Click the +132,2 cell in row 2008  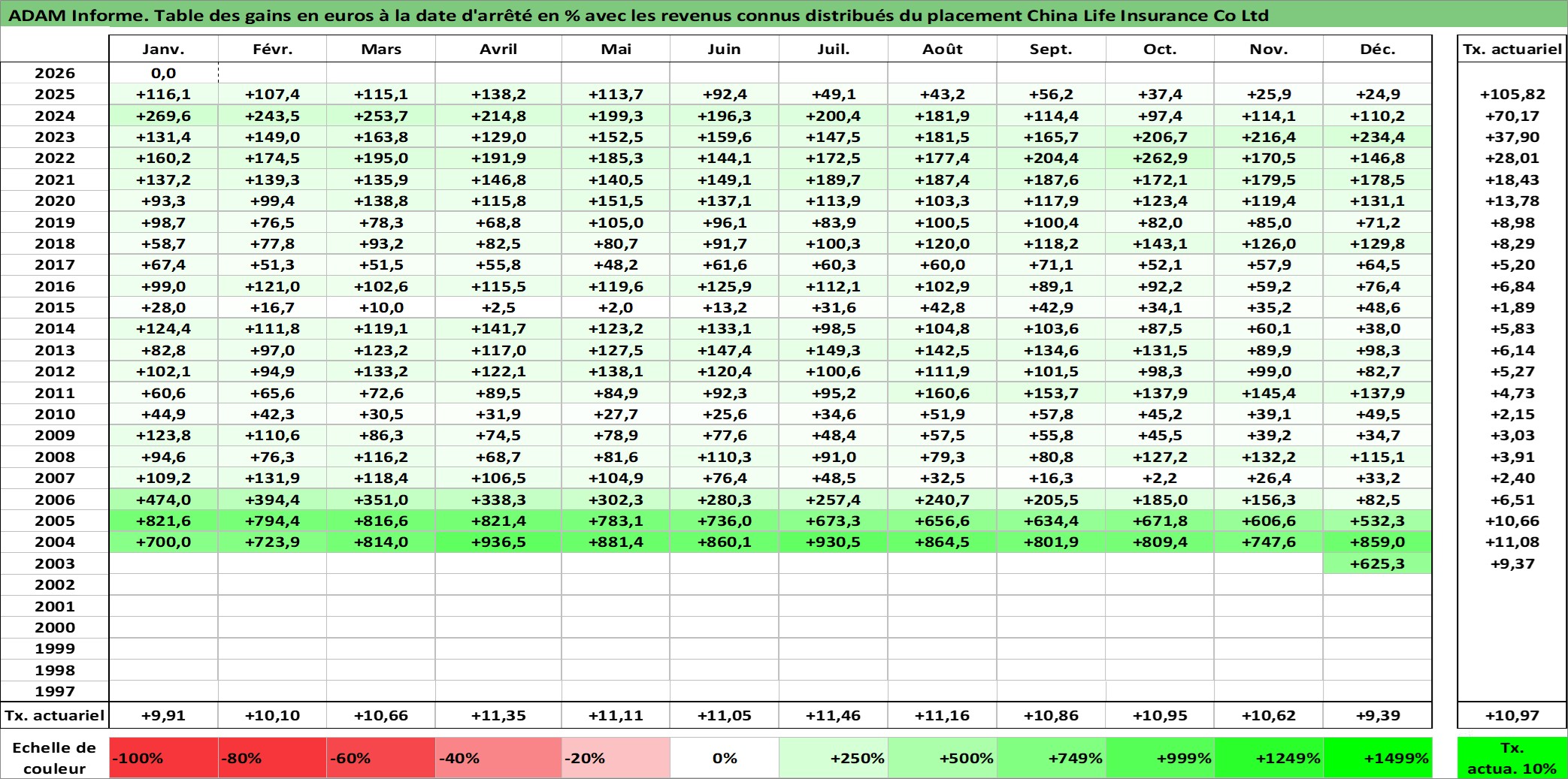point(1269,457)
